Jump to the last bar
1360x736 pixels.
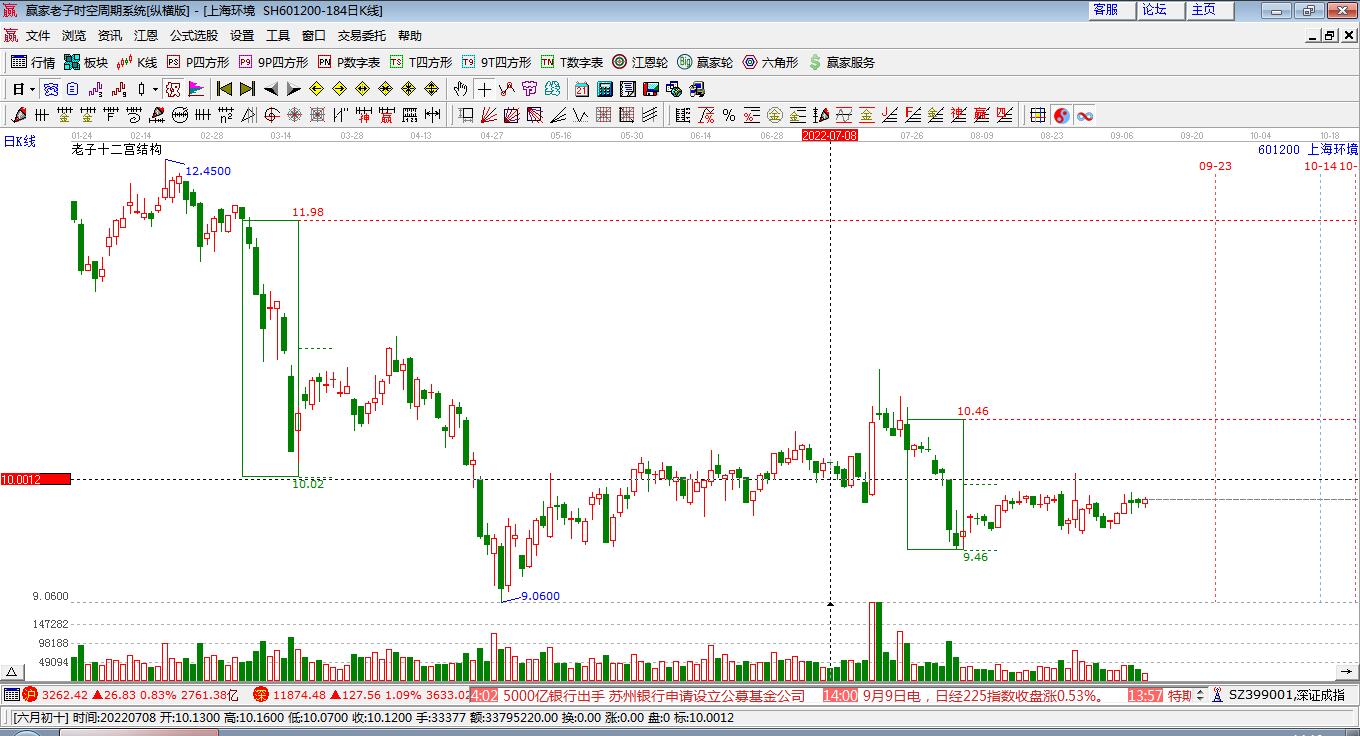click(247, 89)
